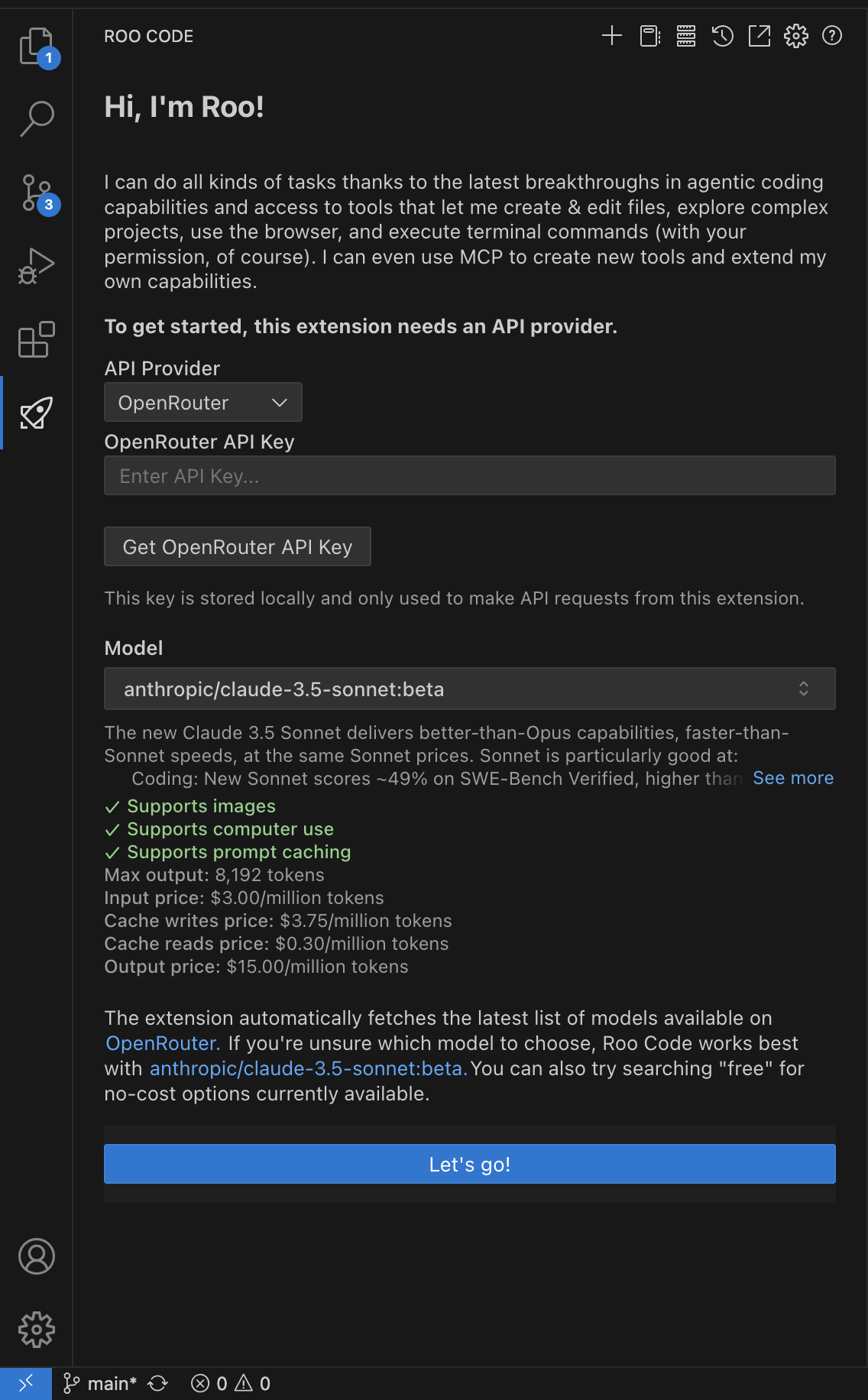Expand the API Provider dropdown showing OpenRouter

click(203, 403)
